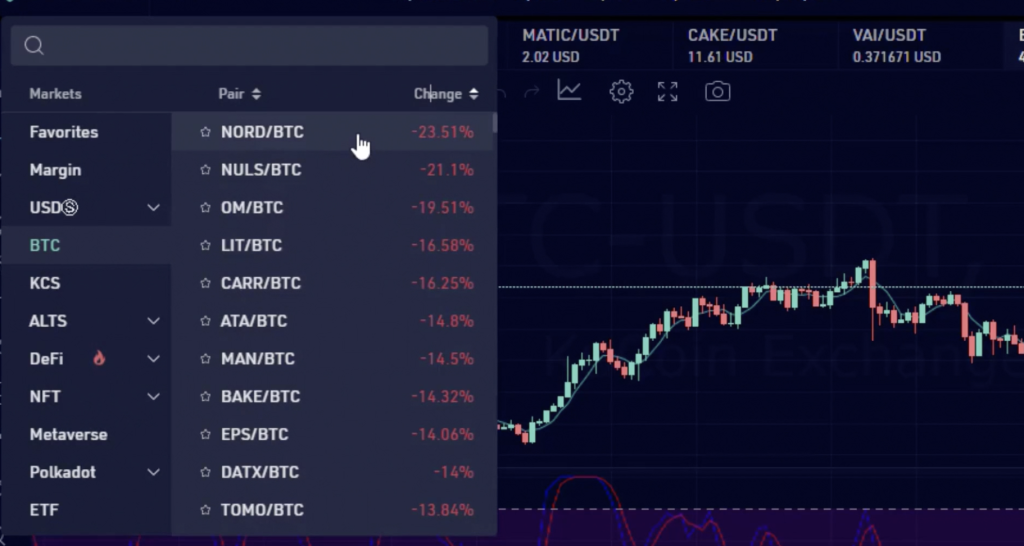Click the MATIC/USDT ticker

(570, 46)
